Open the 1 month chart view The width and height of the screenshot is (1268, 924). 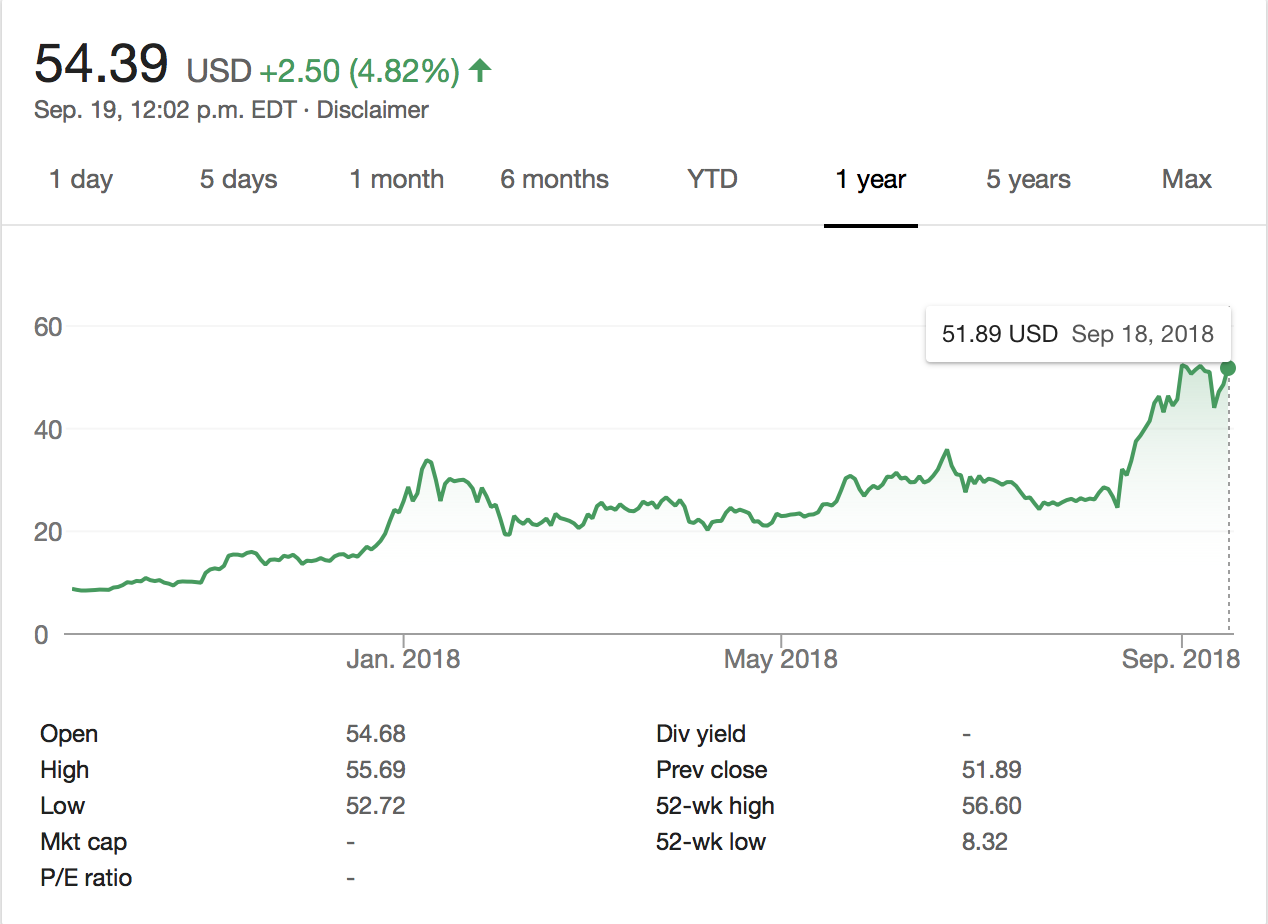tap(396, 180)
